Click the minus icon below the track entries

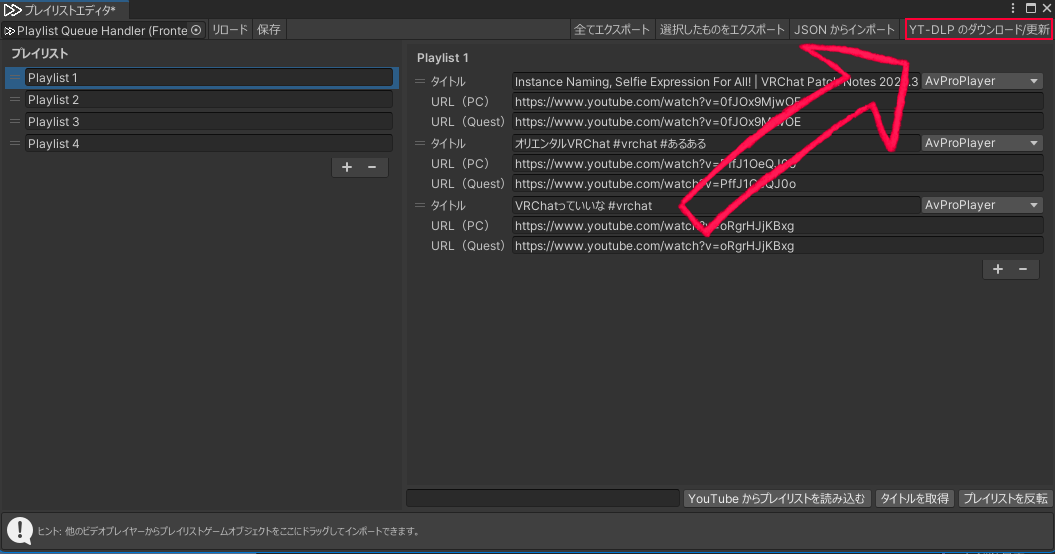click(1022, 269)
